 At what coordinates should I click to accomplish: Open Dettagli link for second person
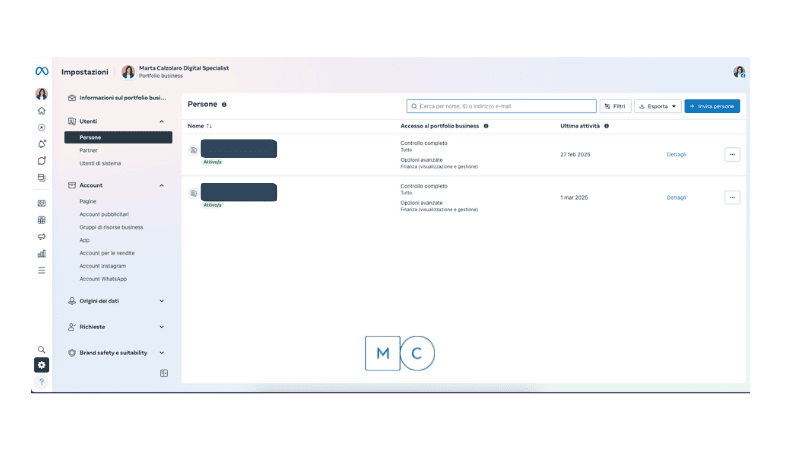676,197
